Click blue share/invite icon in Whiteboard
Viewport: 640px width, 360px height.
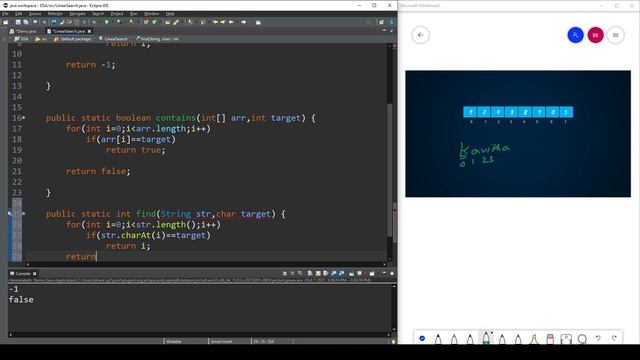(576, 35)
